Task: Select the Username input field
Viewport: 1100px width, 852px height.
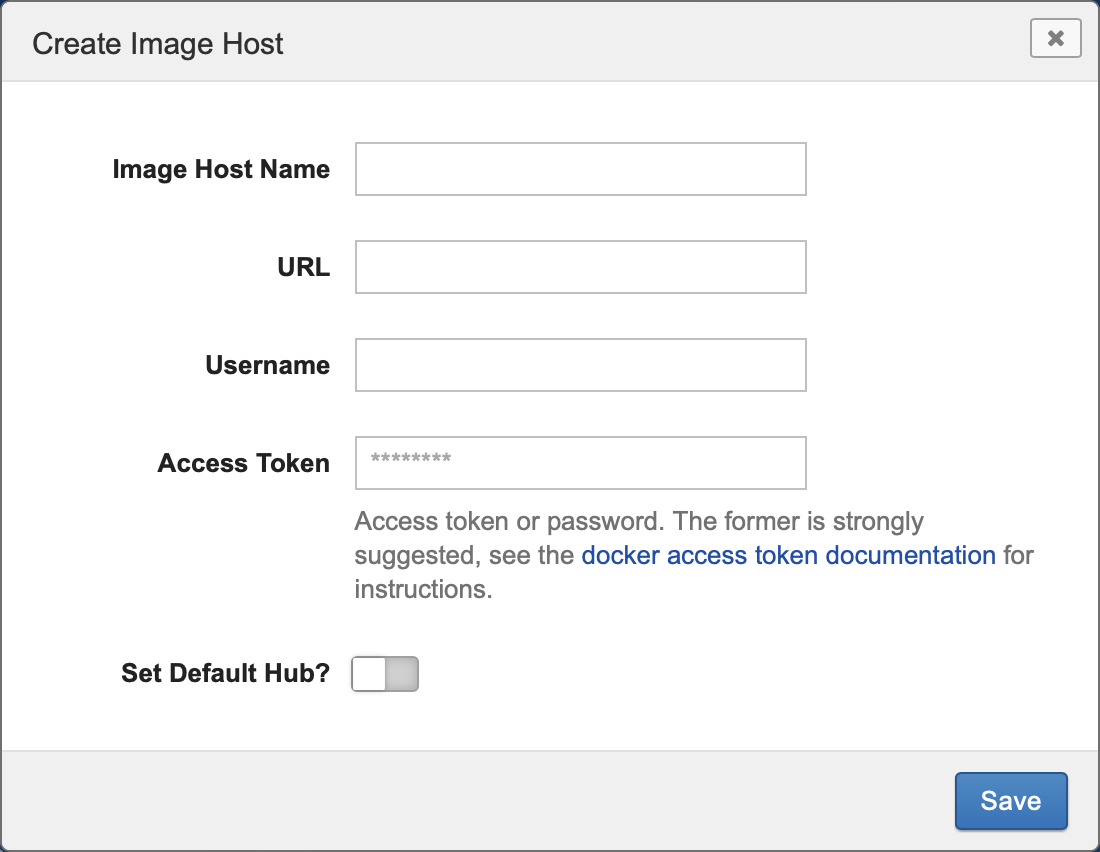Action: pos(580,365)
